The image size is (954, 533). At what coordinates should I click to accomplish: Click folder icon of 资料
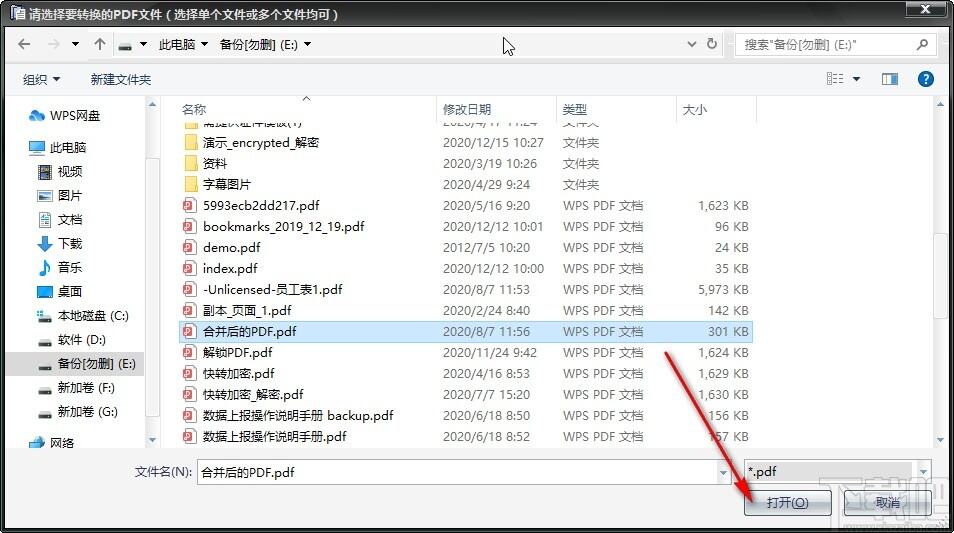(x=191, y=164)
